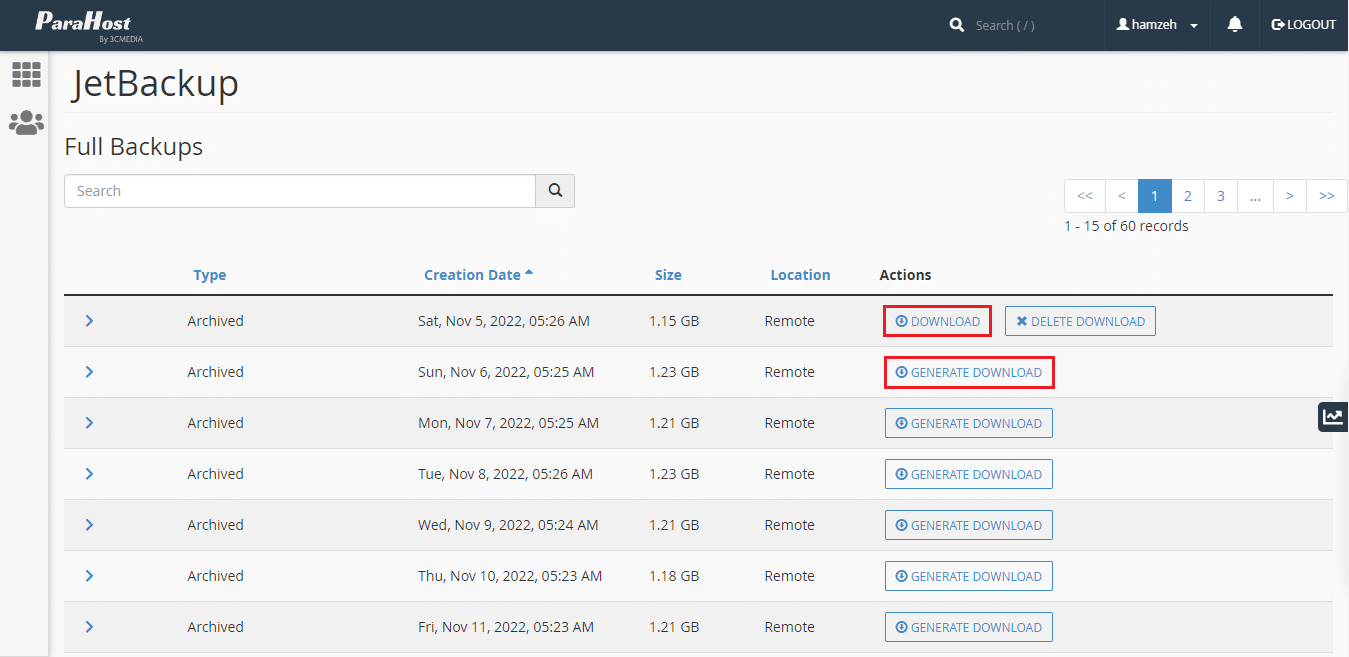The image size is (1349, 657).
Task: Click the magnifier button beside backup search
Action: point(555,191)
